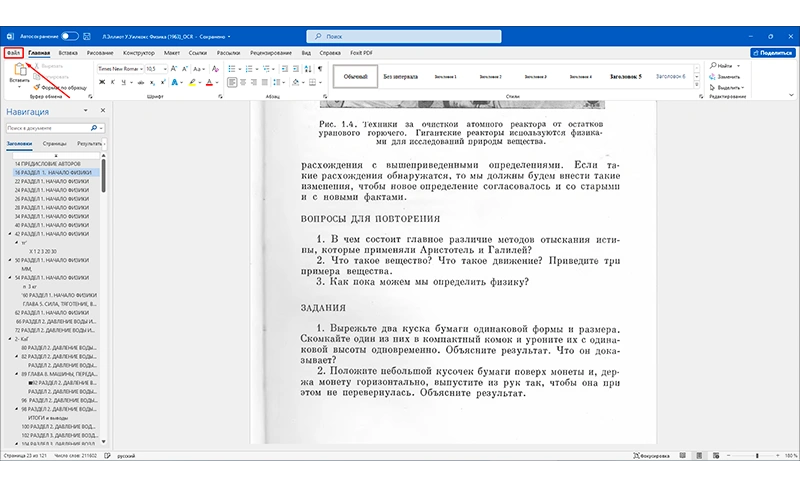Toggle superscript formatting
This screenshot has height=487, width=800.
(x=163, y=82)
